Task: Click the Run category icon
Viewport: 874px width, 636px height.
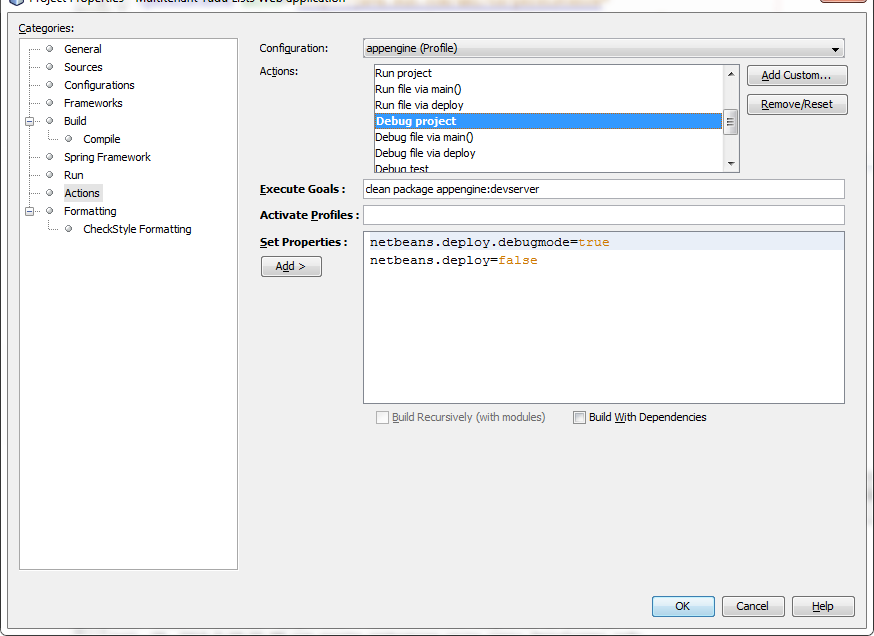Action: (x=50, y=174)
